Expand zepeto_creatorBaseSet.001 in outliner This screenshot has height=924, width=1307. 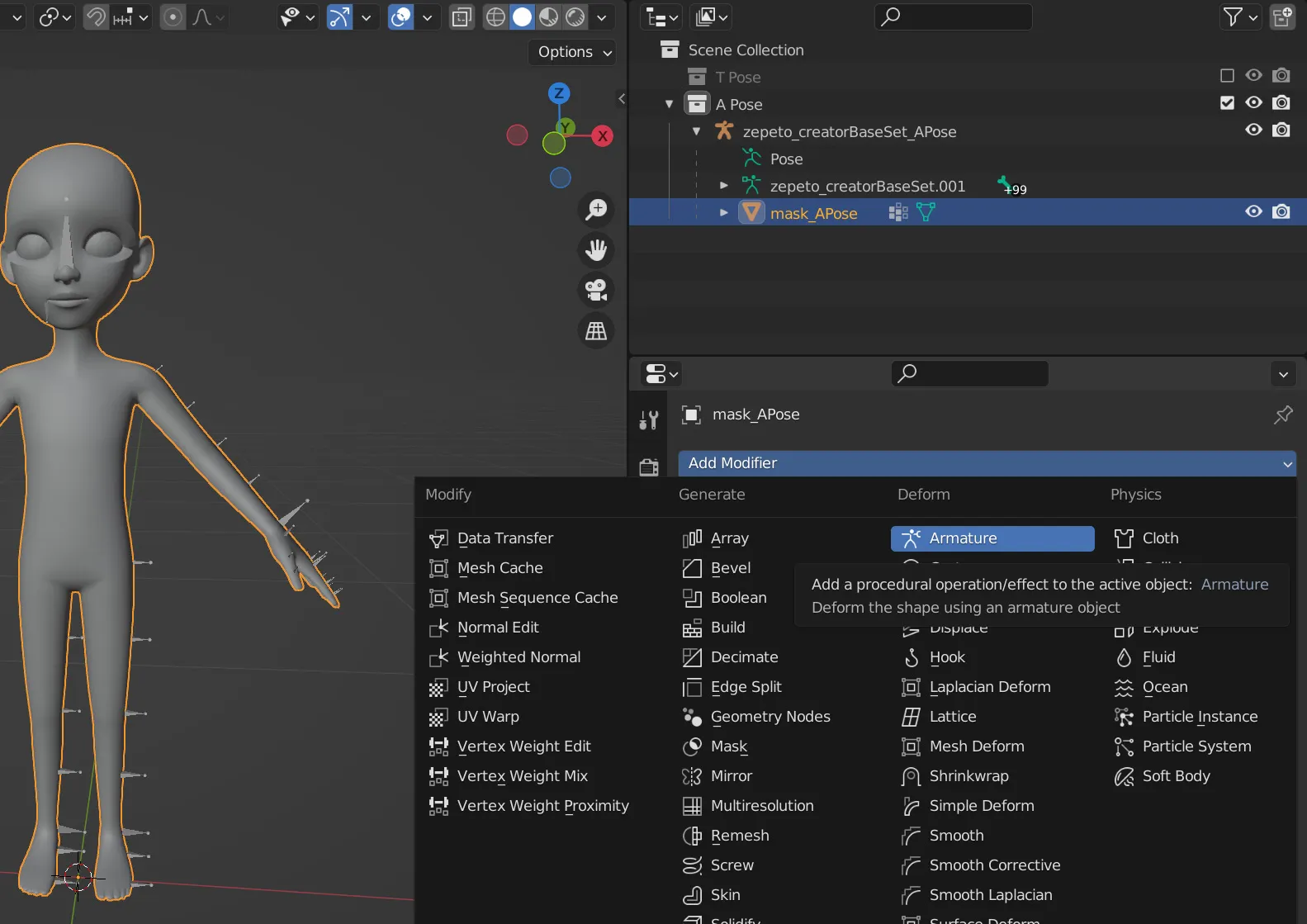click(724, 186)
